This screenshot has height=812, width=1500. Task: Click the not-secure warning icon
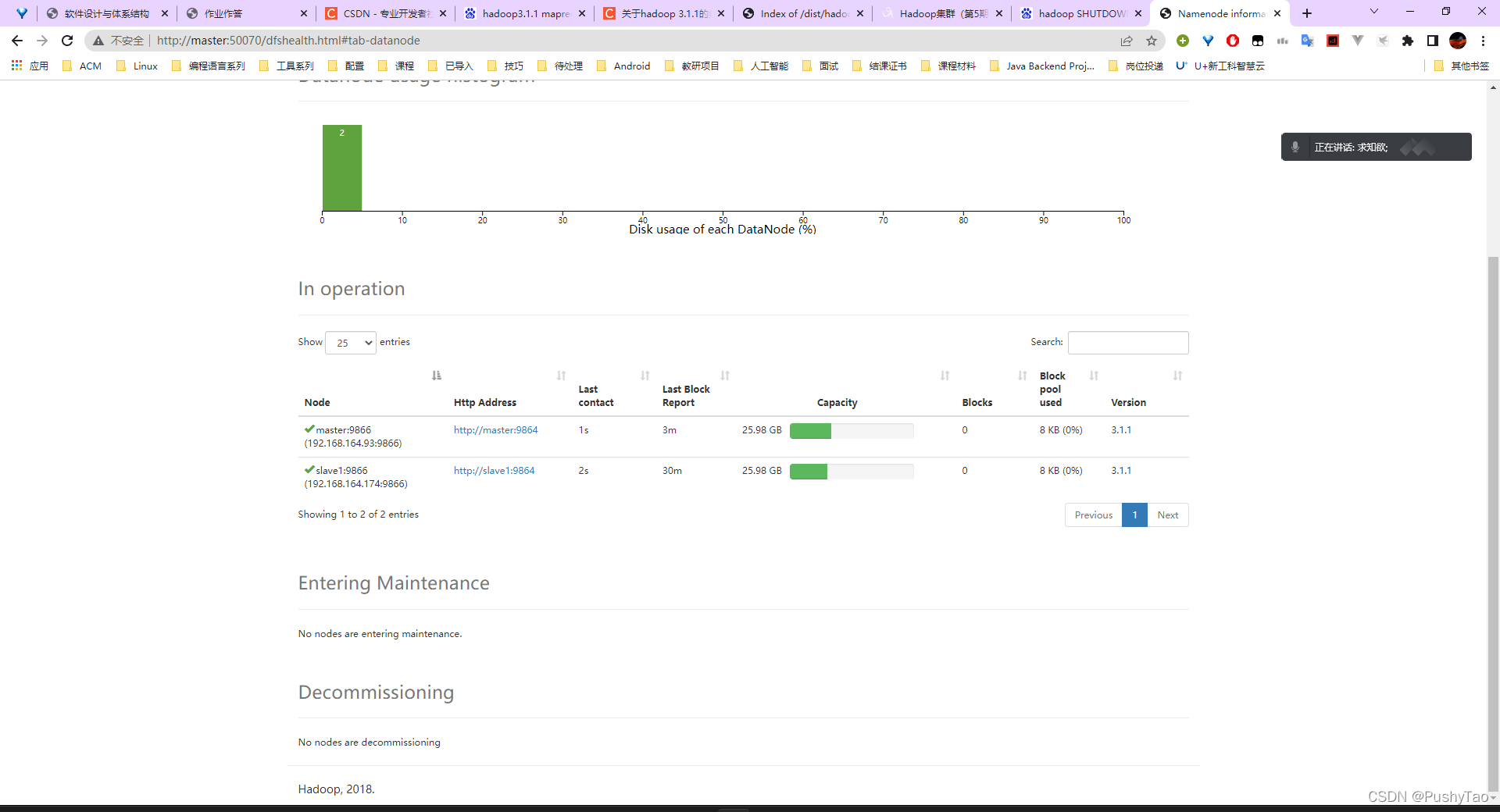click(x=98, y=41)
